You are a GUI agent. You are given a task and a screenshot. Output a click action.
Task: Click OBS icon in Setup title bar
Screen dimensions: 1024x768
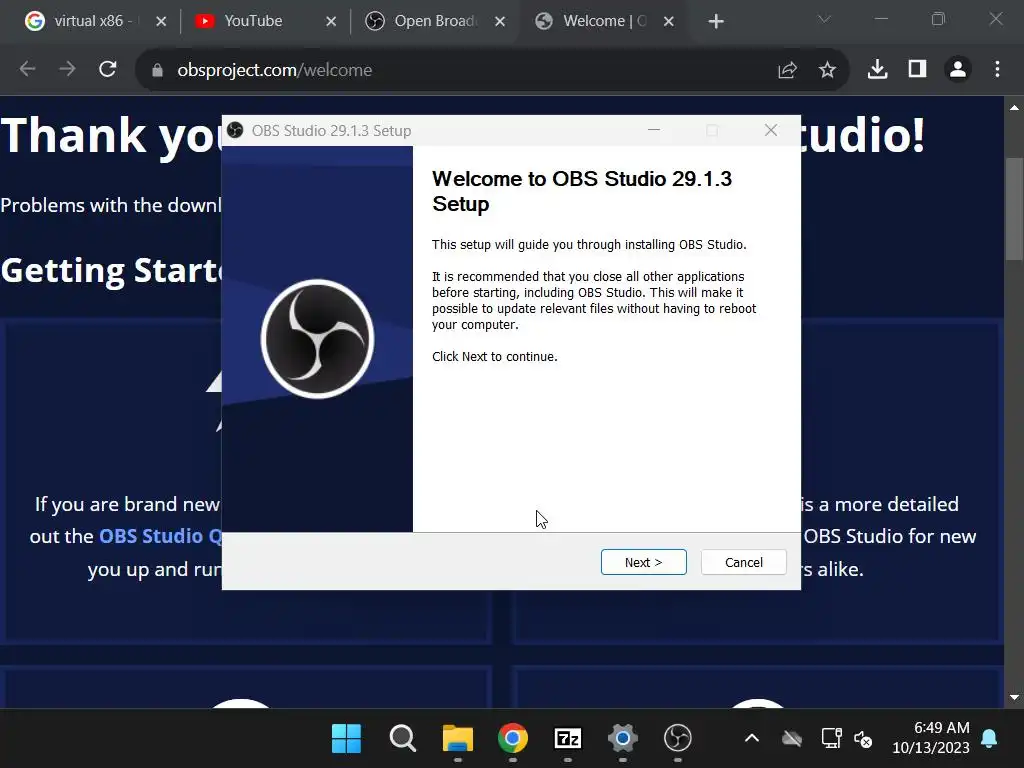pos(235,131)
